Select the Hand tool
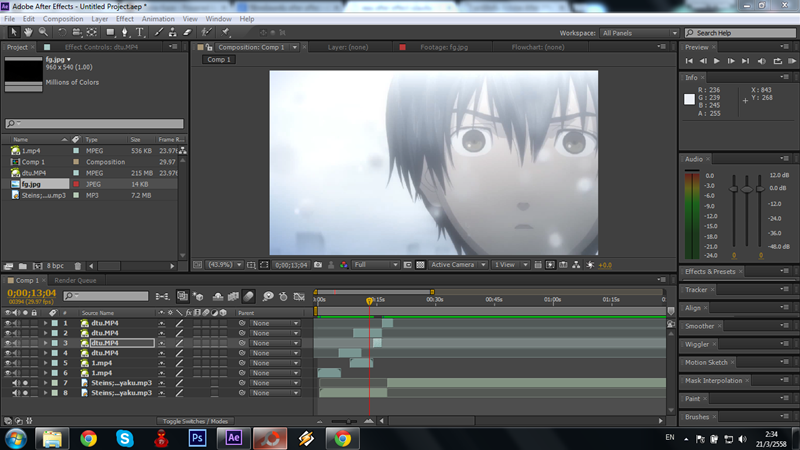 pos(28,32)
